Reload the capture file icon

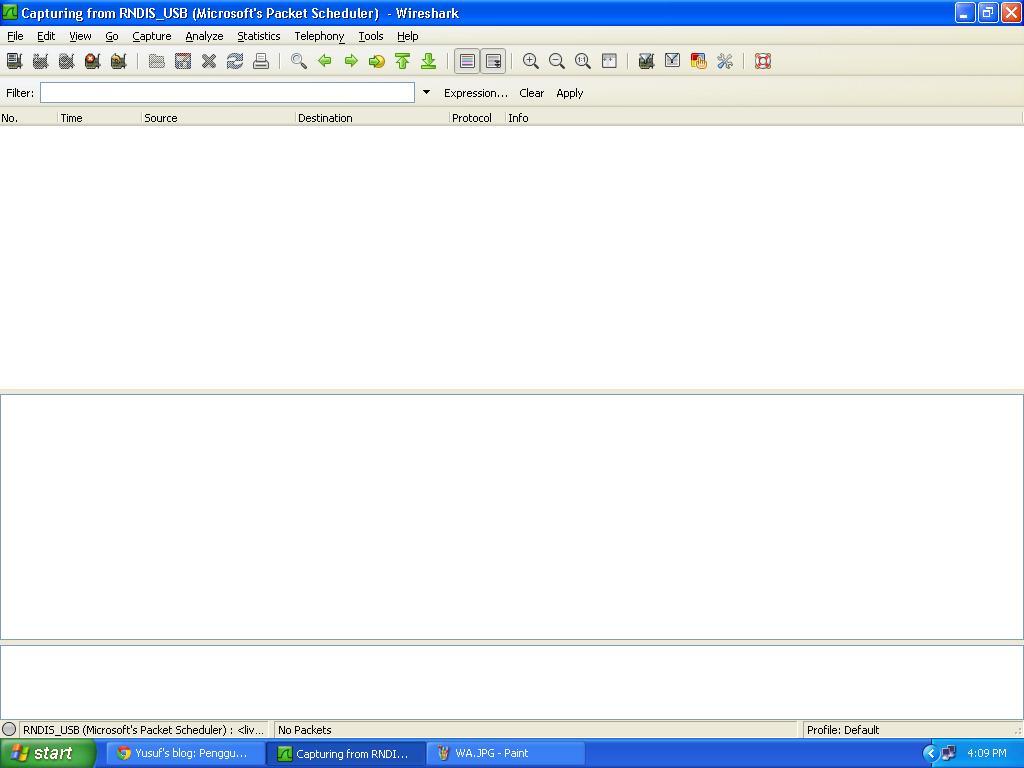tap(235, 61)
